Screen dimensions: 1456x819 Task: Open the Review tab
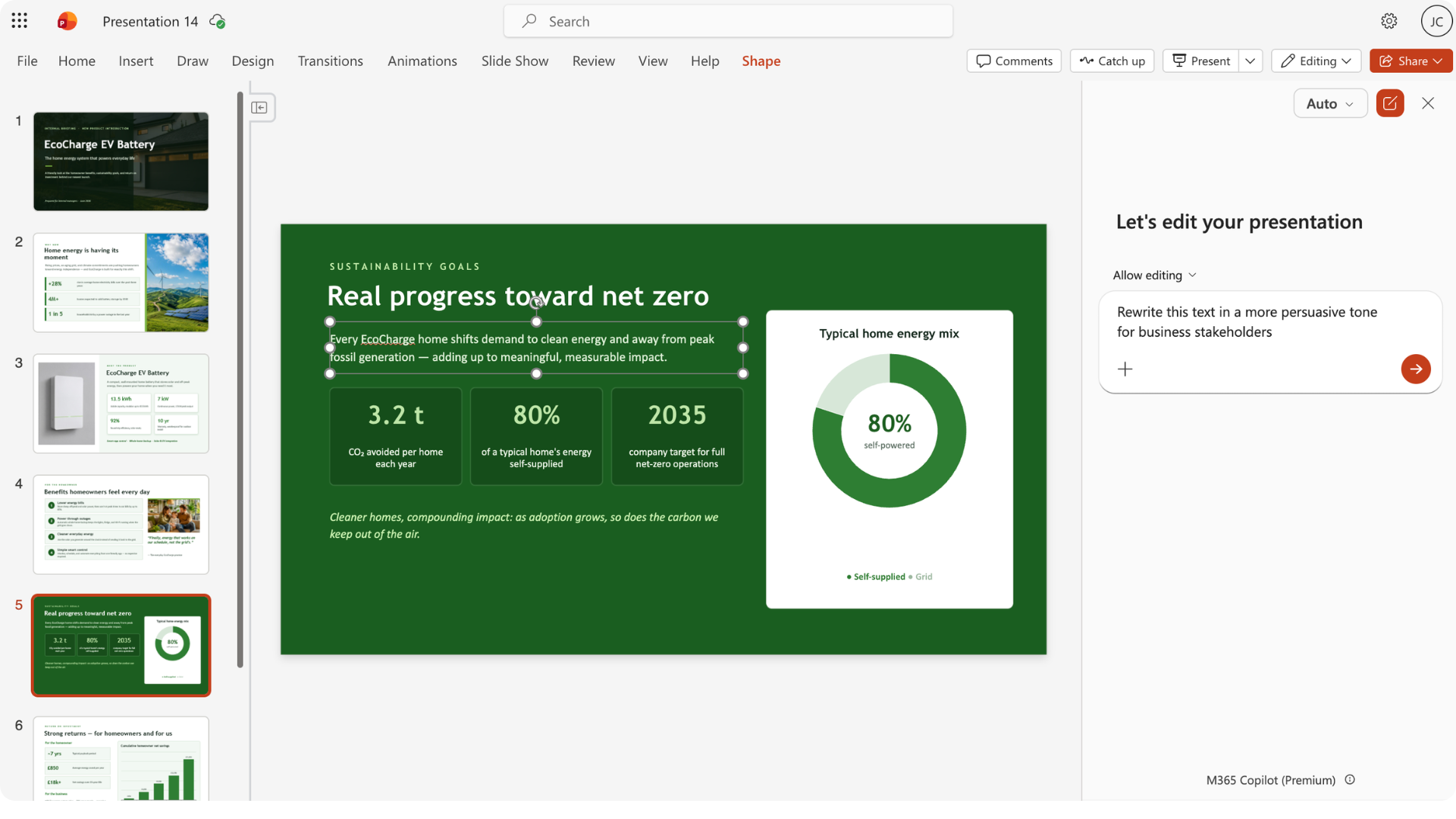click(x=593, y=61)
